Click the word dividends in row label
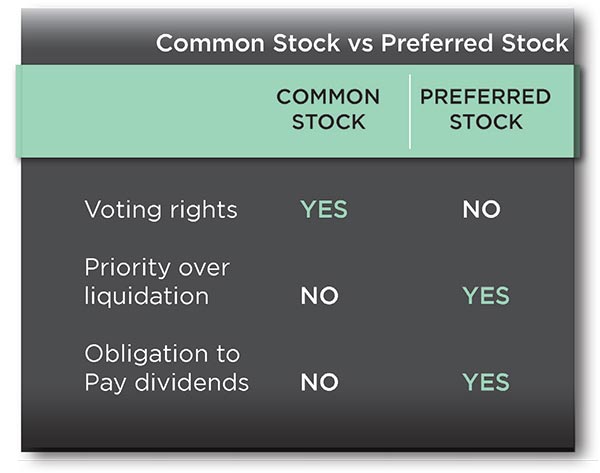Image resolution: width=600 pixels, height=473 pixels. (192, 382)
